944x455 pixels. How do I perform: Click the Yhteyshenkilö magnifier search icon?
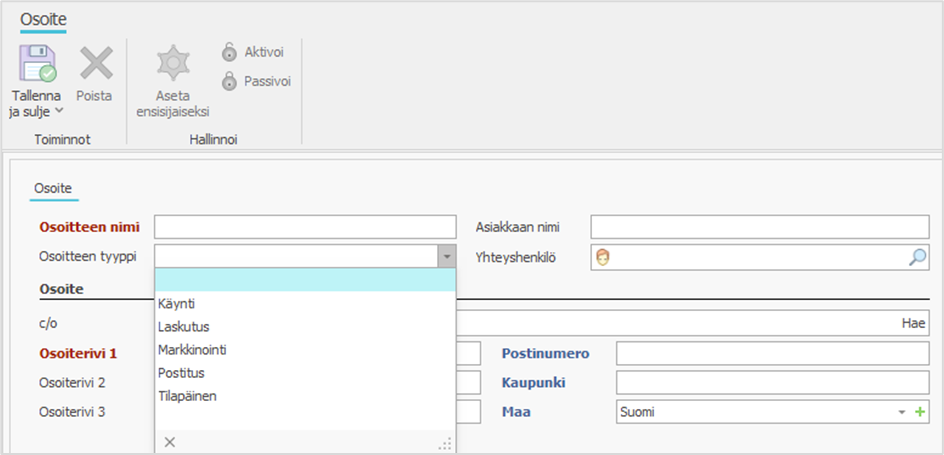coord(917,257)
